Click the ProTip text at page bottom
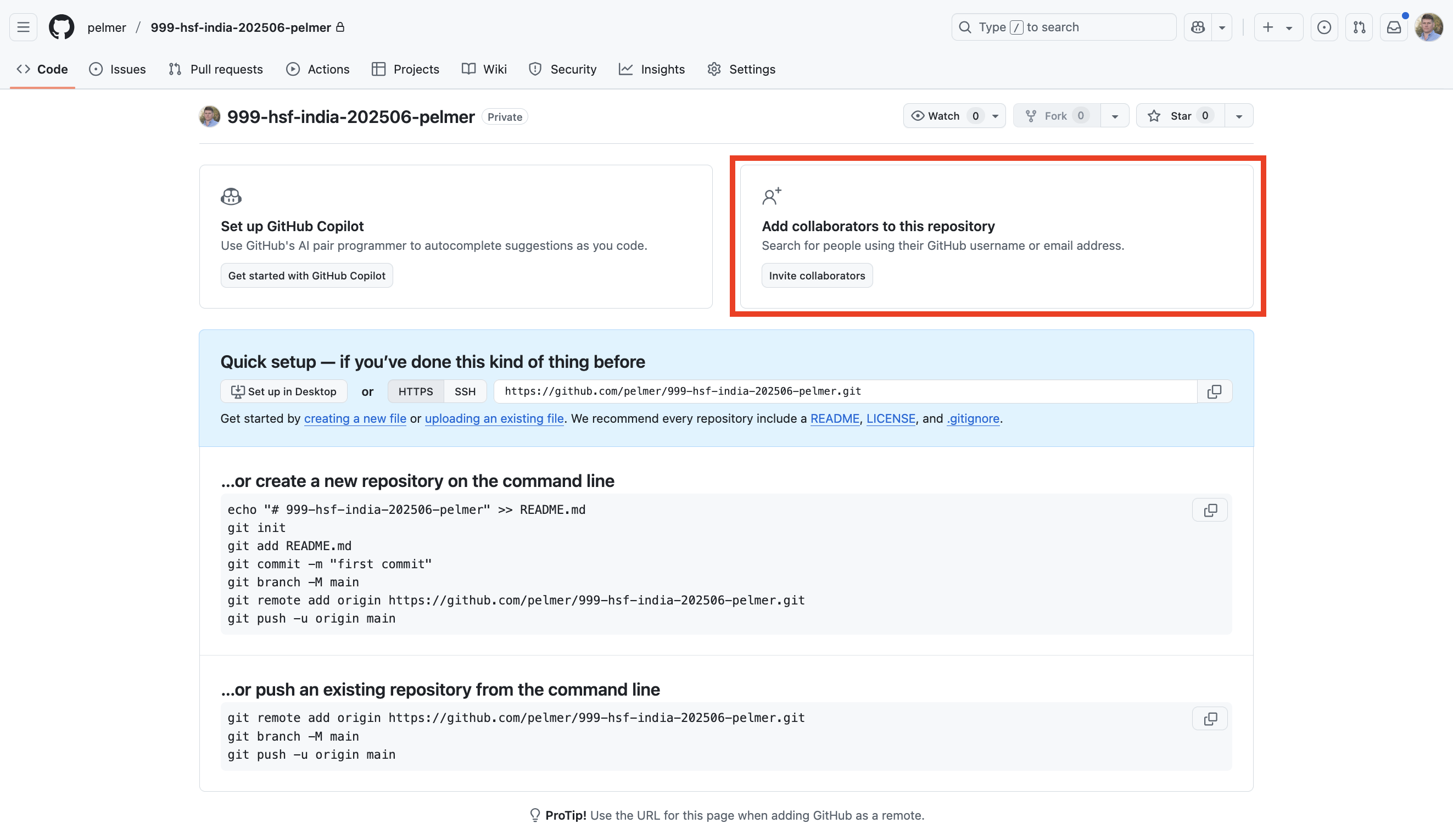This screenshot has height=840, width=1453. (x=726, y=815)
